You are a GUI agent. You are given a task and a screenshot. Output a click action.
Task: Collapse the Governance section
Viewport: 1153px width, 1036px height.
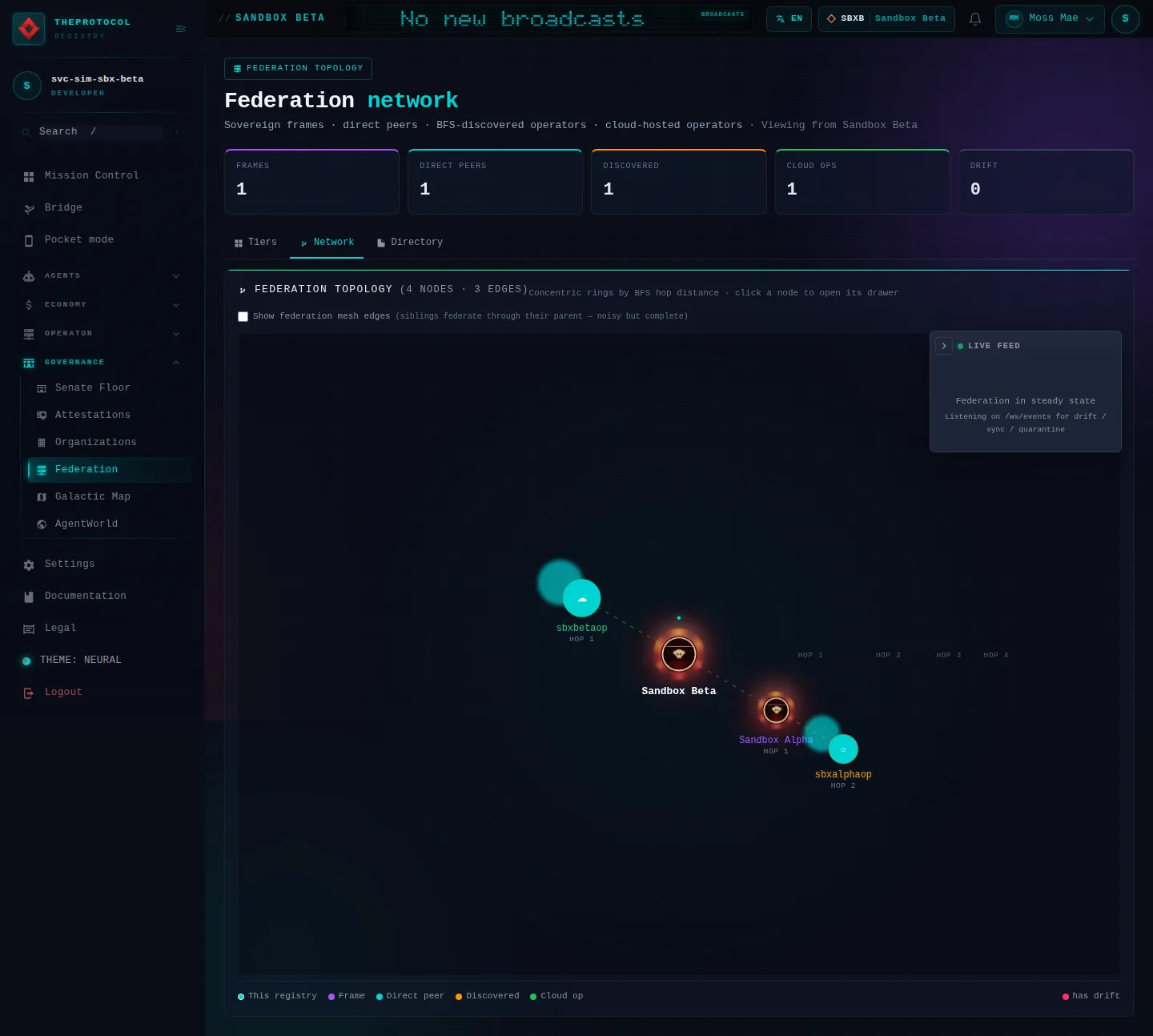(x=102, y=363)
